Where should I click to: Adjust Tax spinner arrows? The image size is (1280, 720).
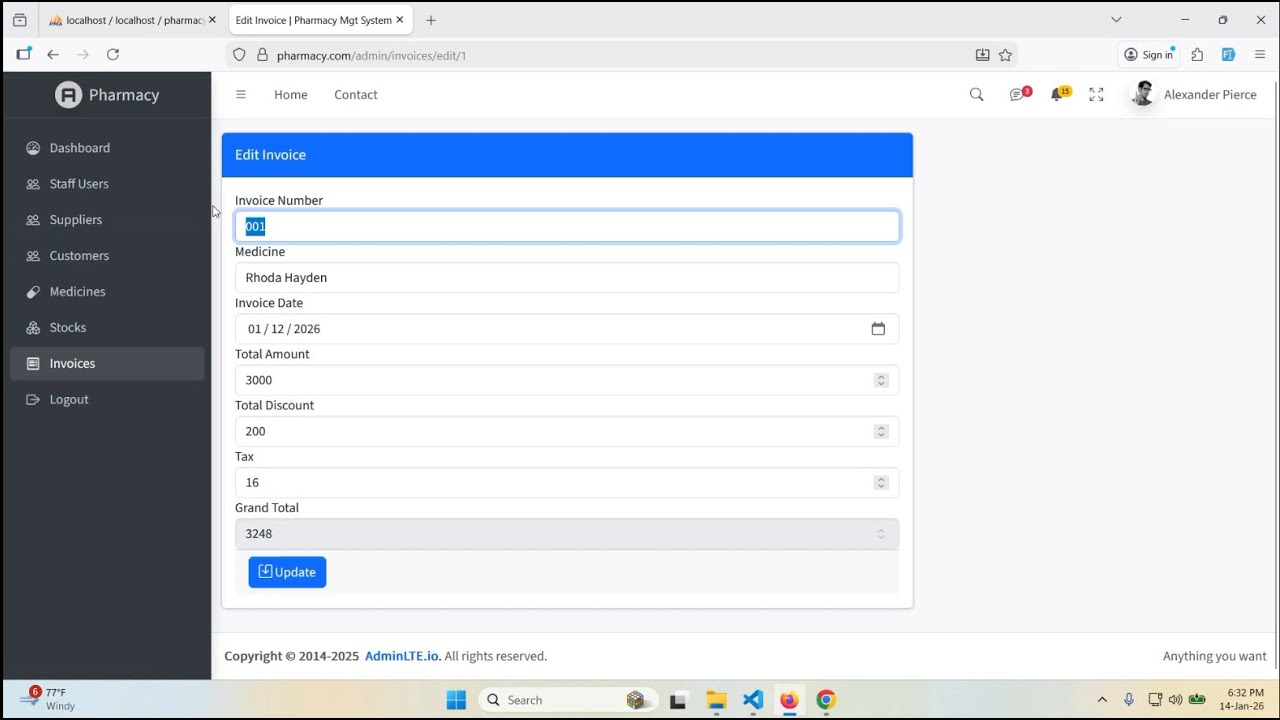point(881,483)
